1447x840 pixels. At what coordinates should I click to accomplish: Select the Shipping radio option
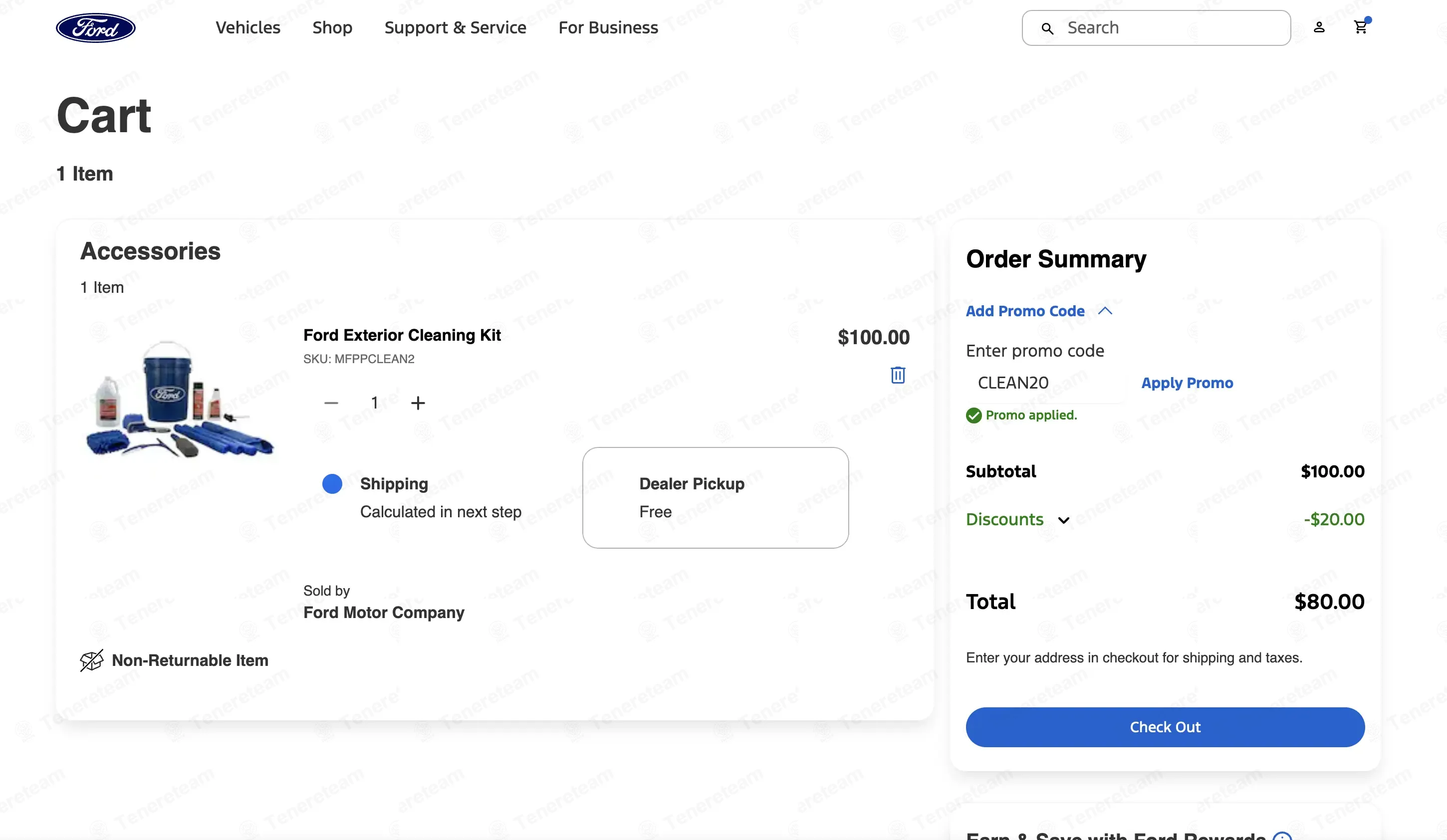pos(332,483)
